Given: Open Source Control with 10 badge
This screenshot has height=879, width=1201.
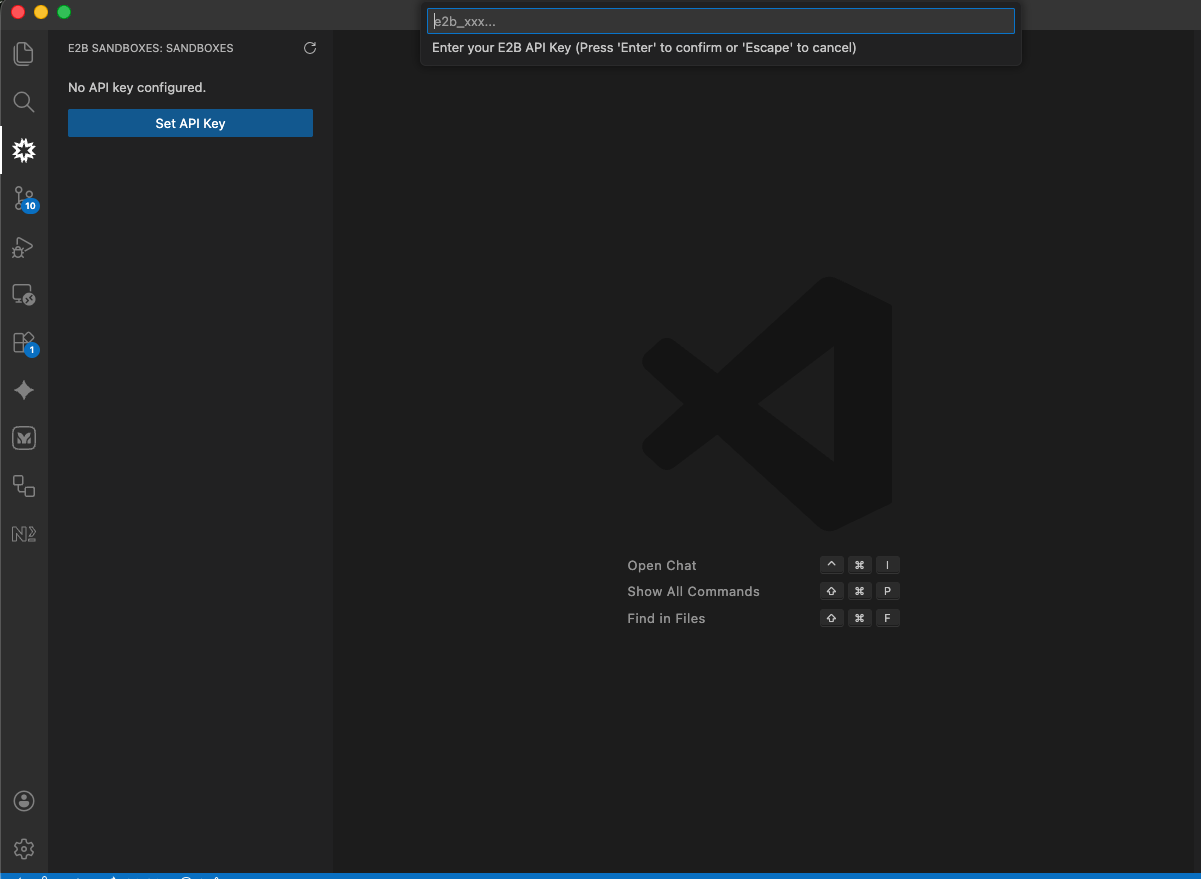Looking at the screenshot, I should pos(24,199).
